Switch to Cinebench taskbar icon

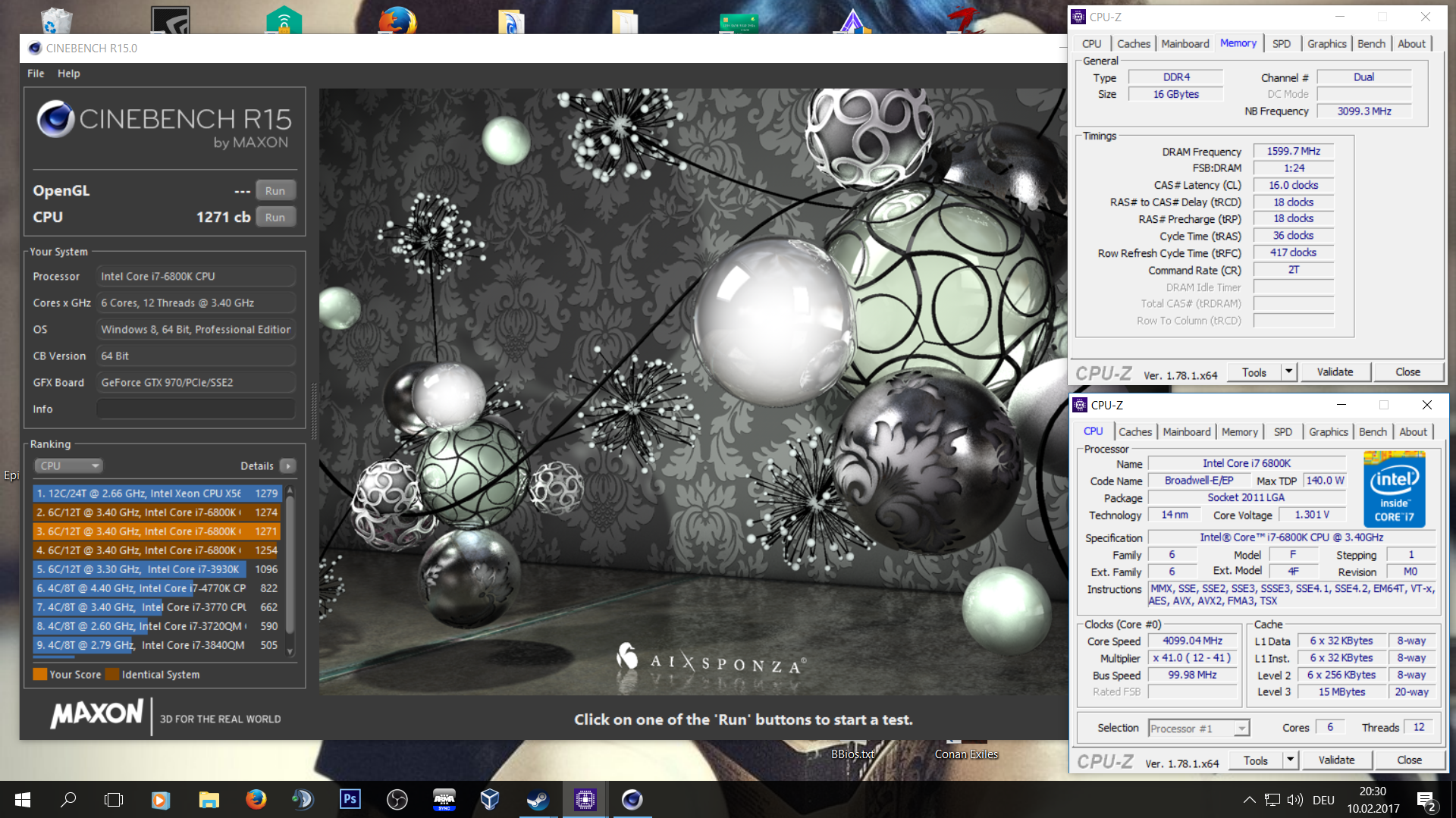coord(632,799)
